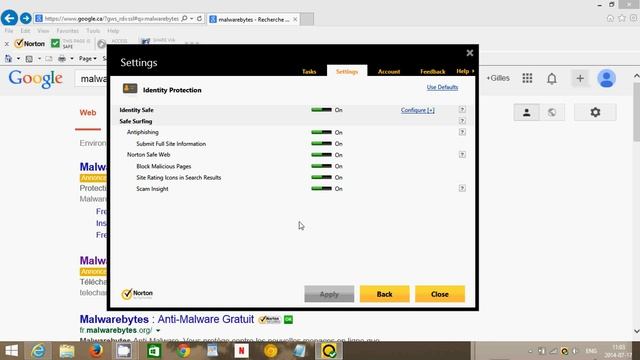640x360 pixels.
Task: Click the Windows Start button
Action: coord(11,351)
